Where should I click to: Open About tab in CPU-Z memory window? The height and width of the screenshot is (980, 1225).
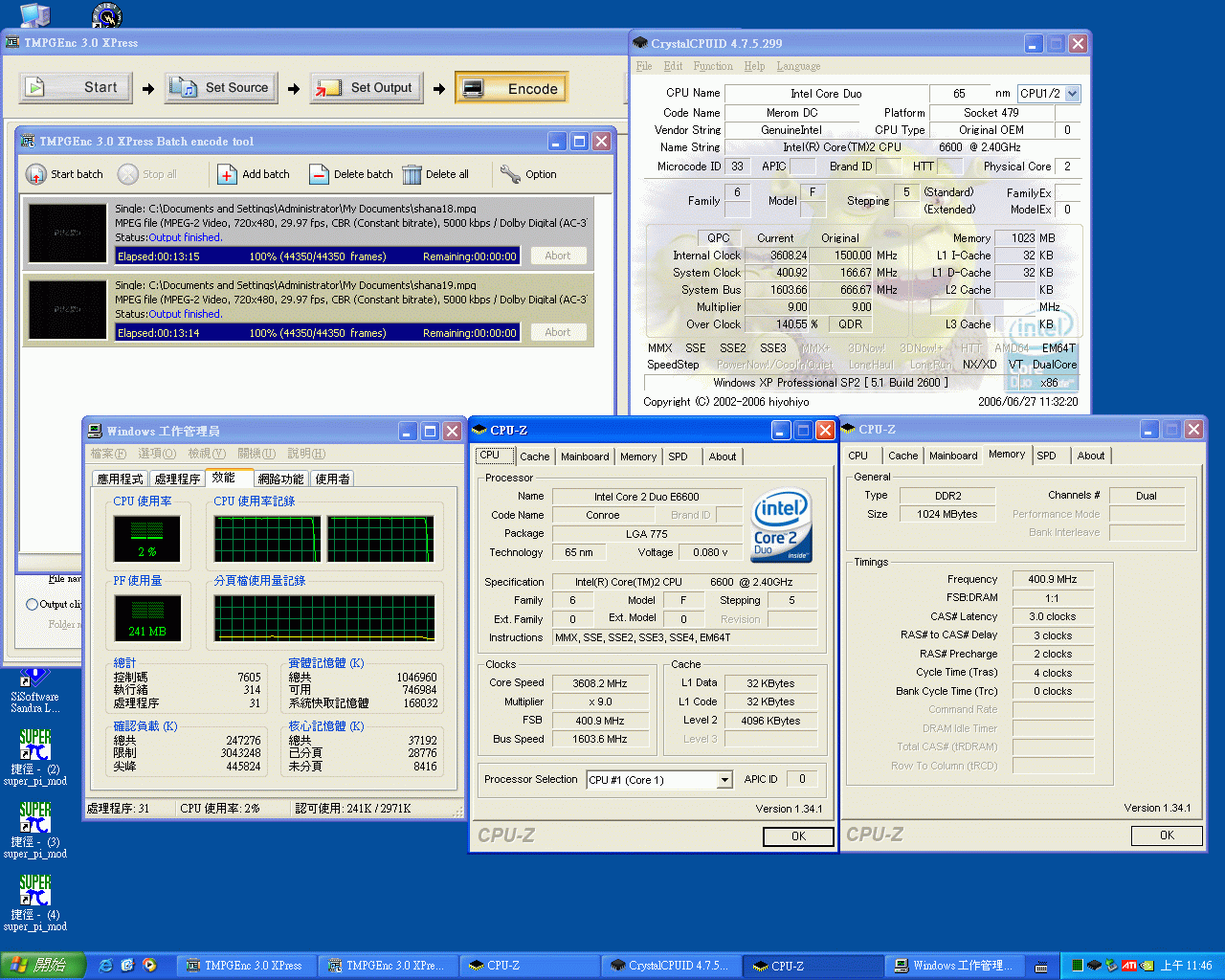coord(1090,456)
